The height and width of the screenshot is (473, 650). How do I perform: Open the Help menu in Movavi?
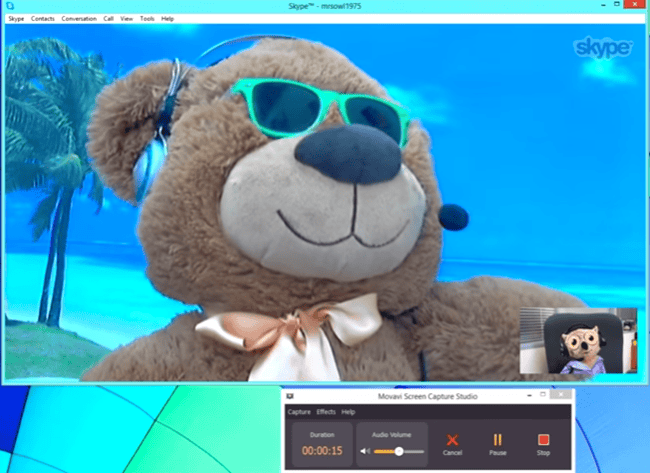coord(348,412)
